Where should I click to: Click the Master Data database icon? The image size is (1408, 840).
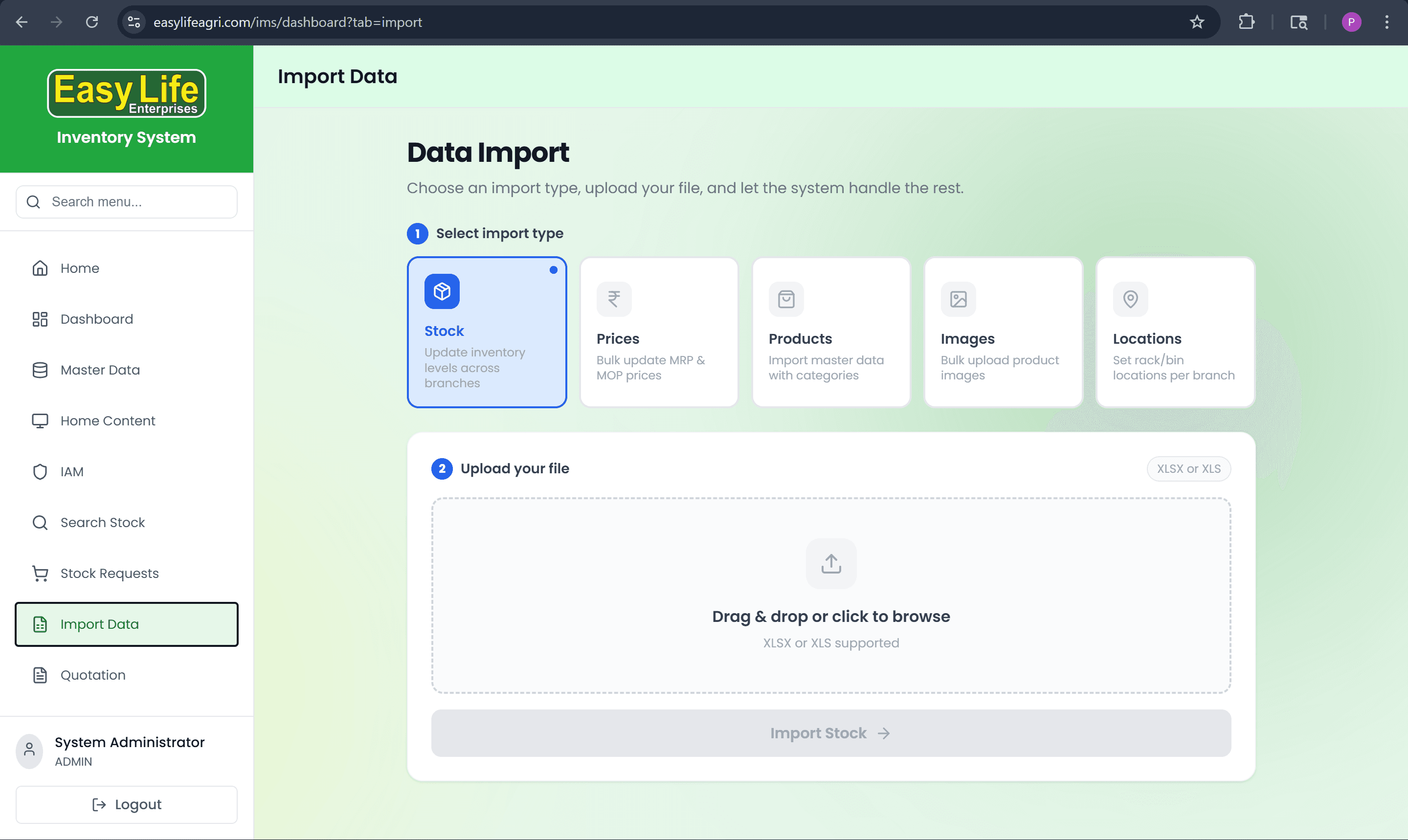click(x=40, y=370)
